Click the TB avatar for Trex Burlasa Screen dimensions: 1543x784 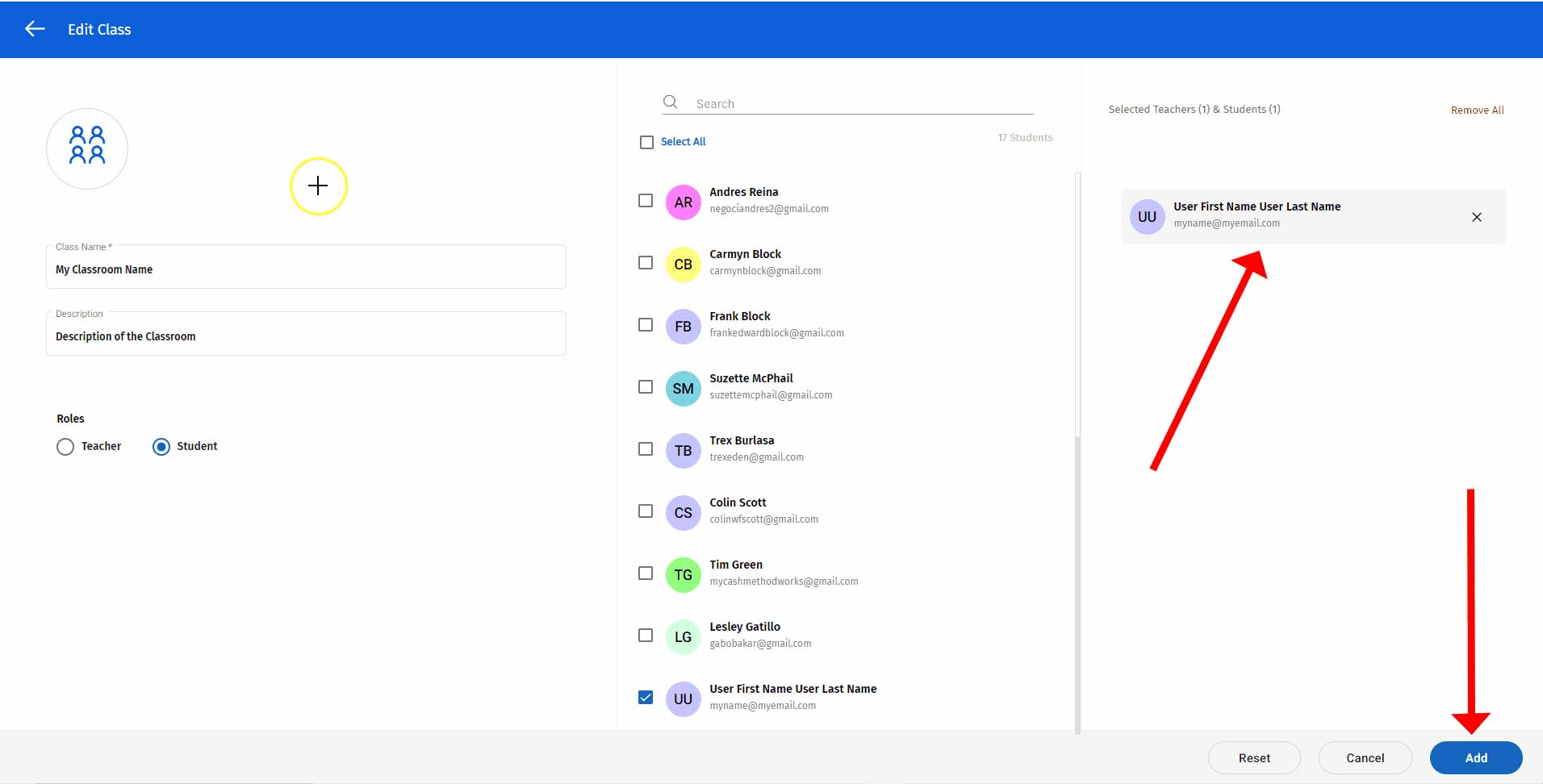pyautogui.click(x=683, y=450)
